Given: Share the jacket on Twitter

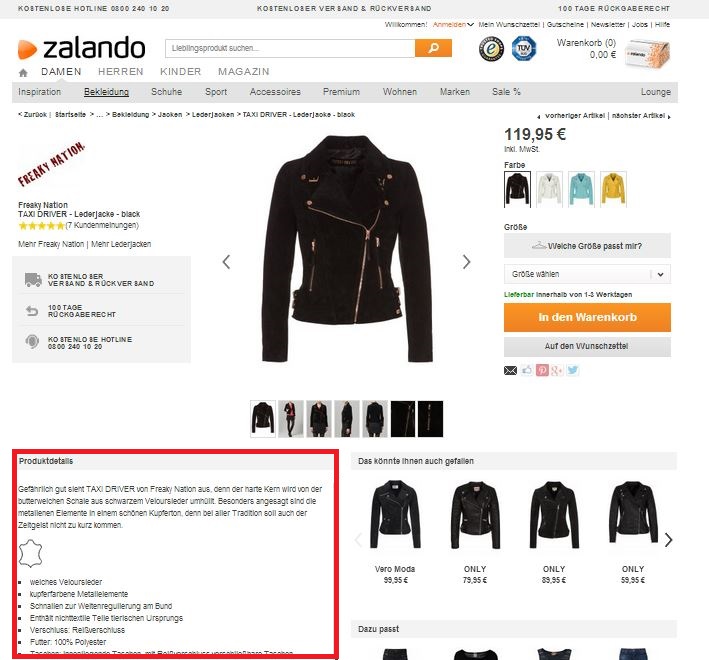Looking at the screenshot, I should (572, 370).
